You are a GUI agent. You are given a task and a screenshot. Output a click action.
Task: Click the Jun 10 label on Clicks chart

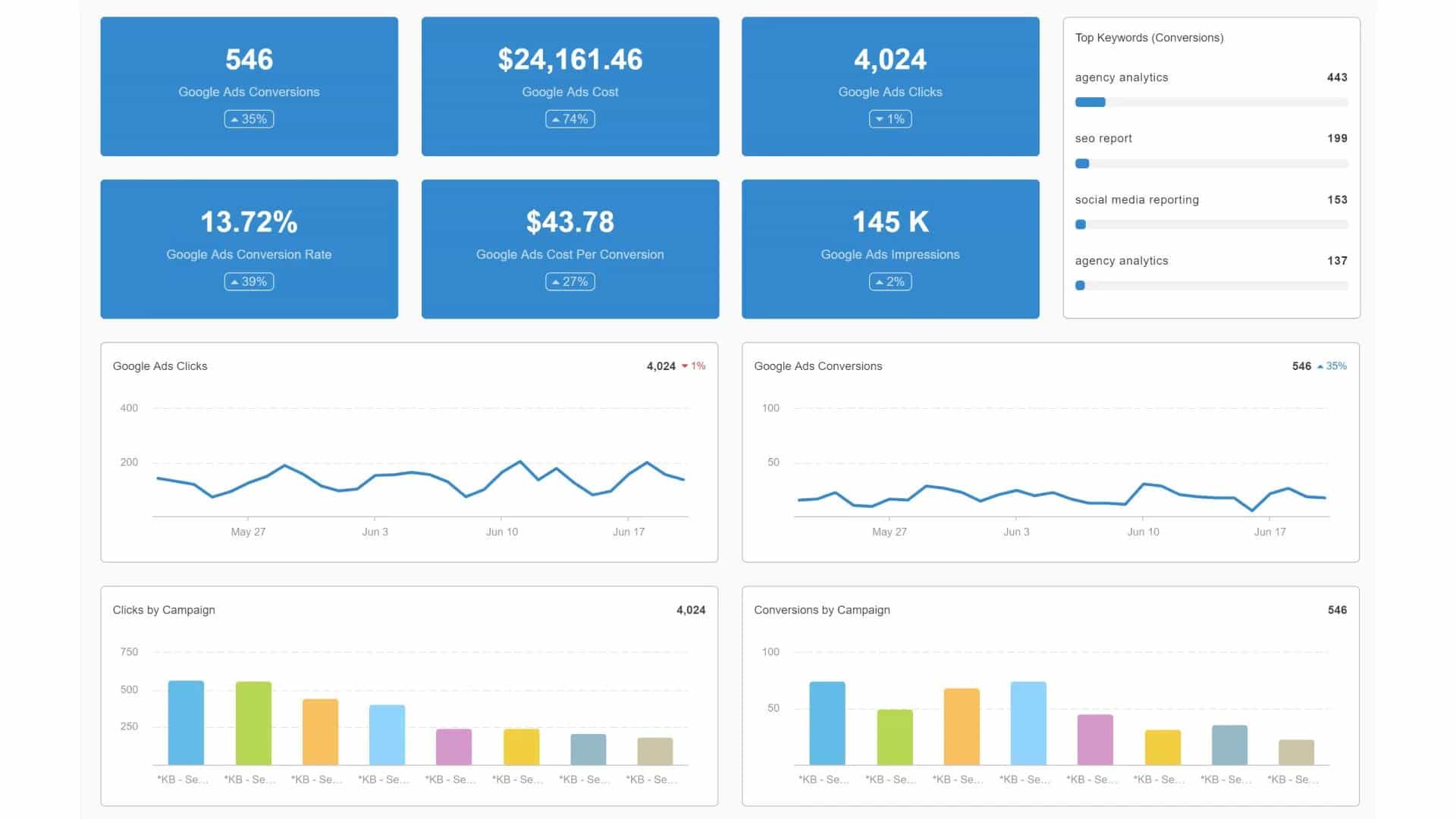pyautogui.click(x=501, y=532)
